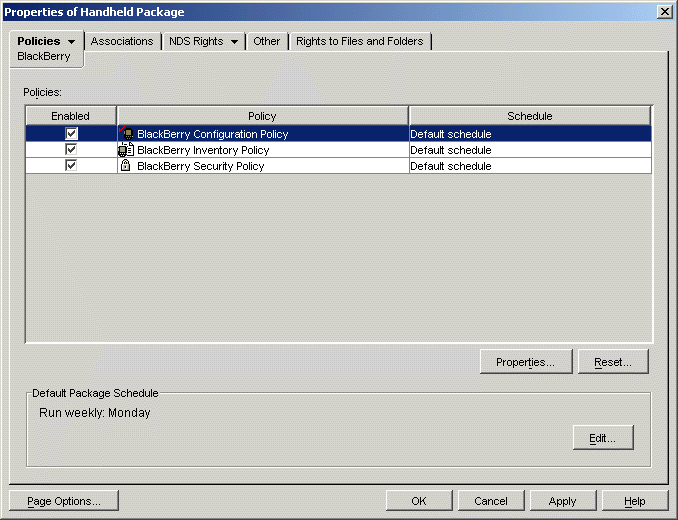Click the BlackBerry Inventory Policy icon
The width and height of the screenshot is (678, 520).
click(x=126, y=150)
